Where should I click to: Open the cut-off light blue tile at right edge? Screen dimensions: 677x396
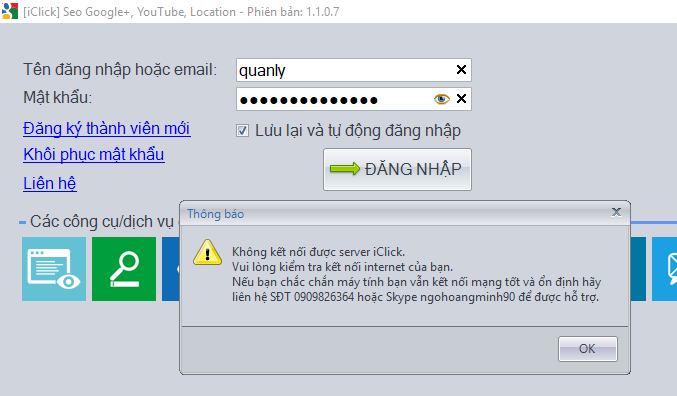(664, 269)
